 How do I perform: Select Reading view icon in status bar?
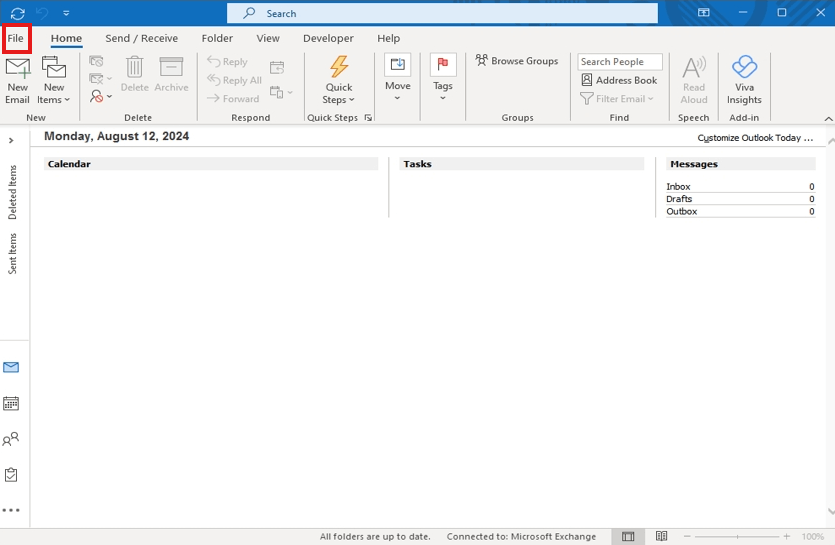pyautogui.click(x=661, y=536)
